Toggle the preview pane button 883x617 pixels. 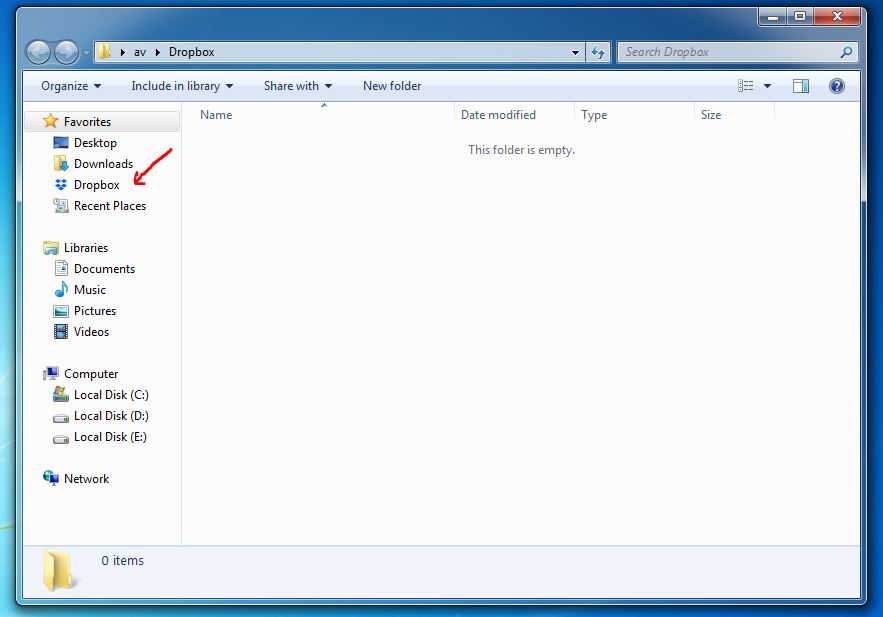coord(801,86)
